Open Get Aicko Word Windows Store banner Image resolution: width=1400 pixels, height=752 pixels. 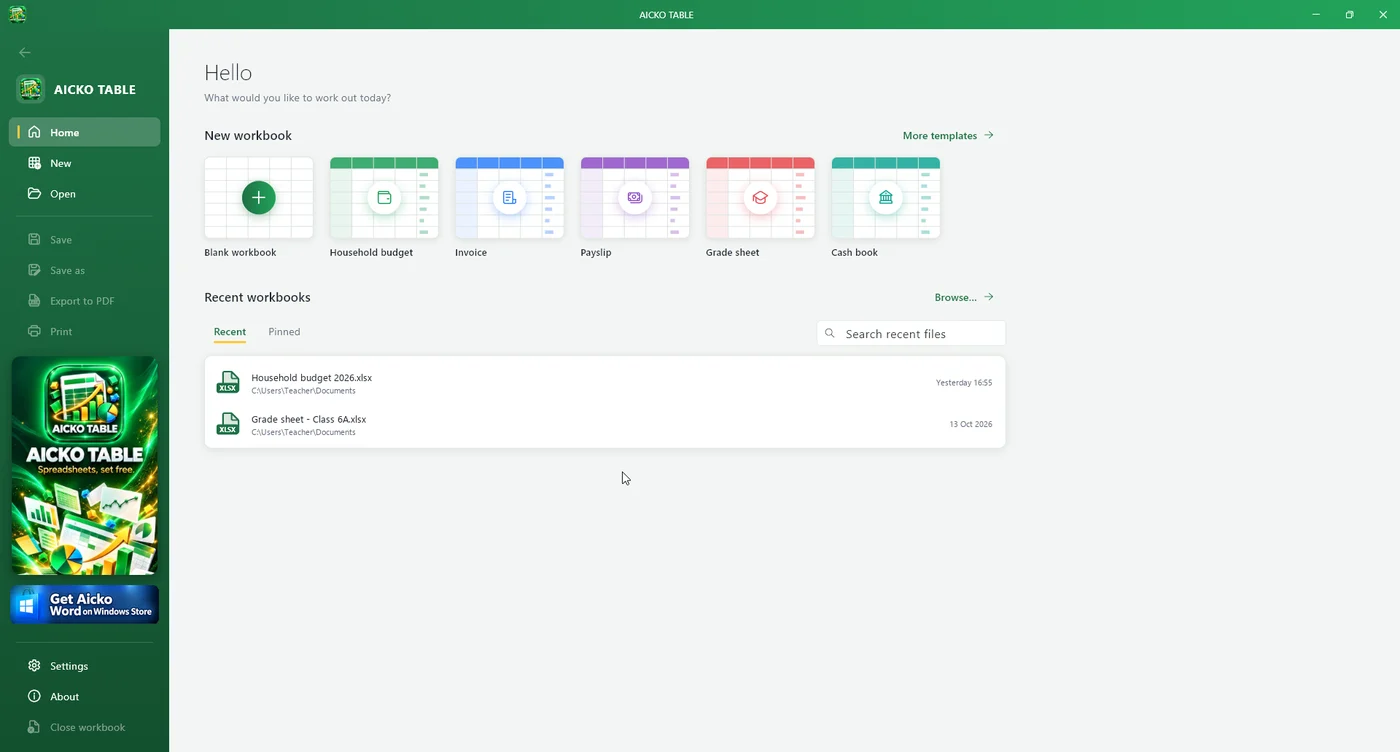(85, 604)
